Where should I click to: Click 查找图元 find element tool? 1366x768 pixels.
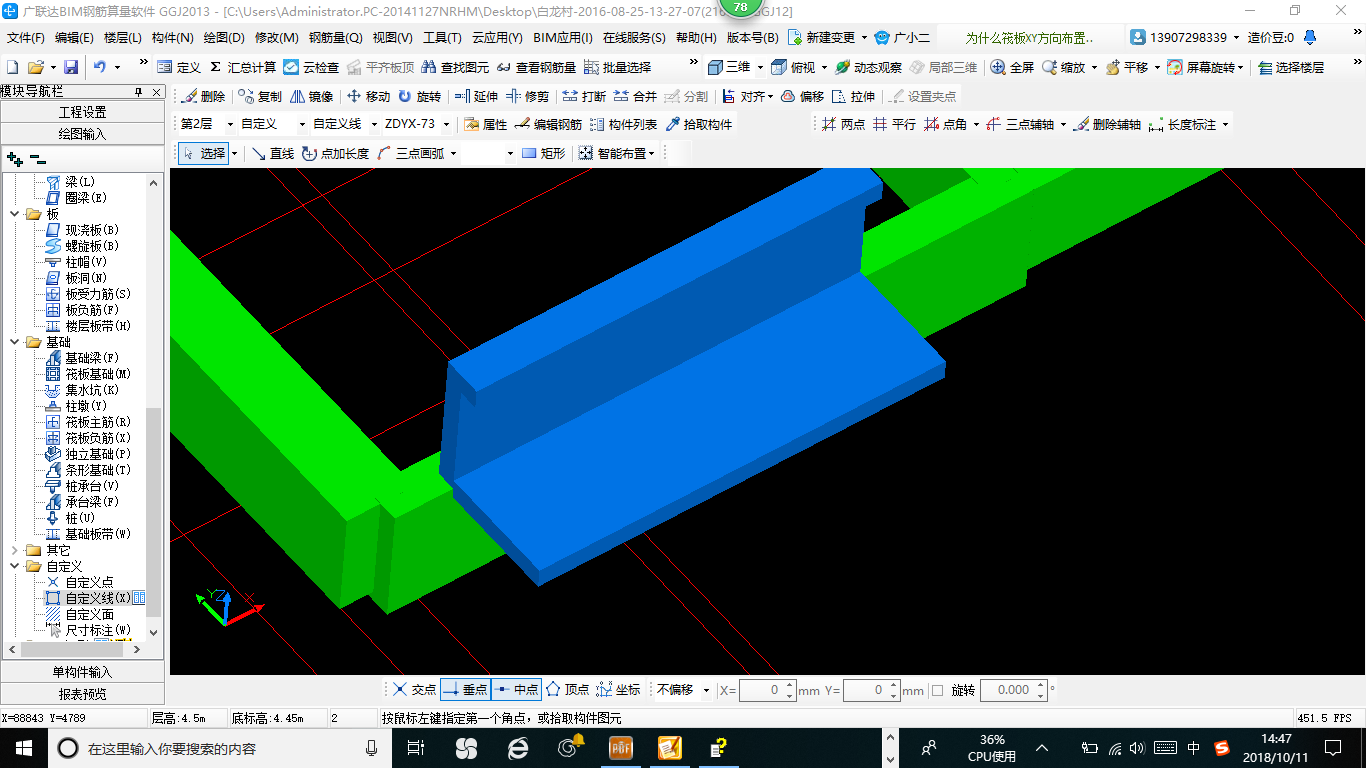[455, 67]
